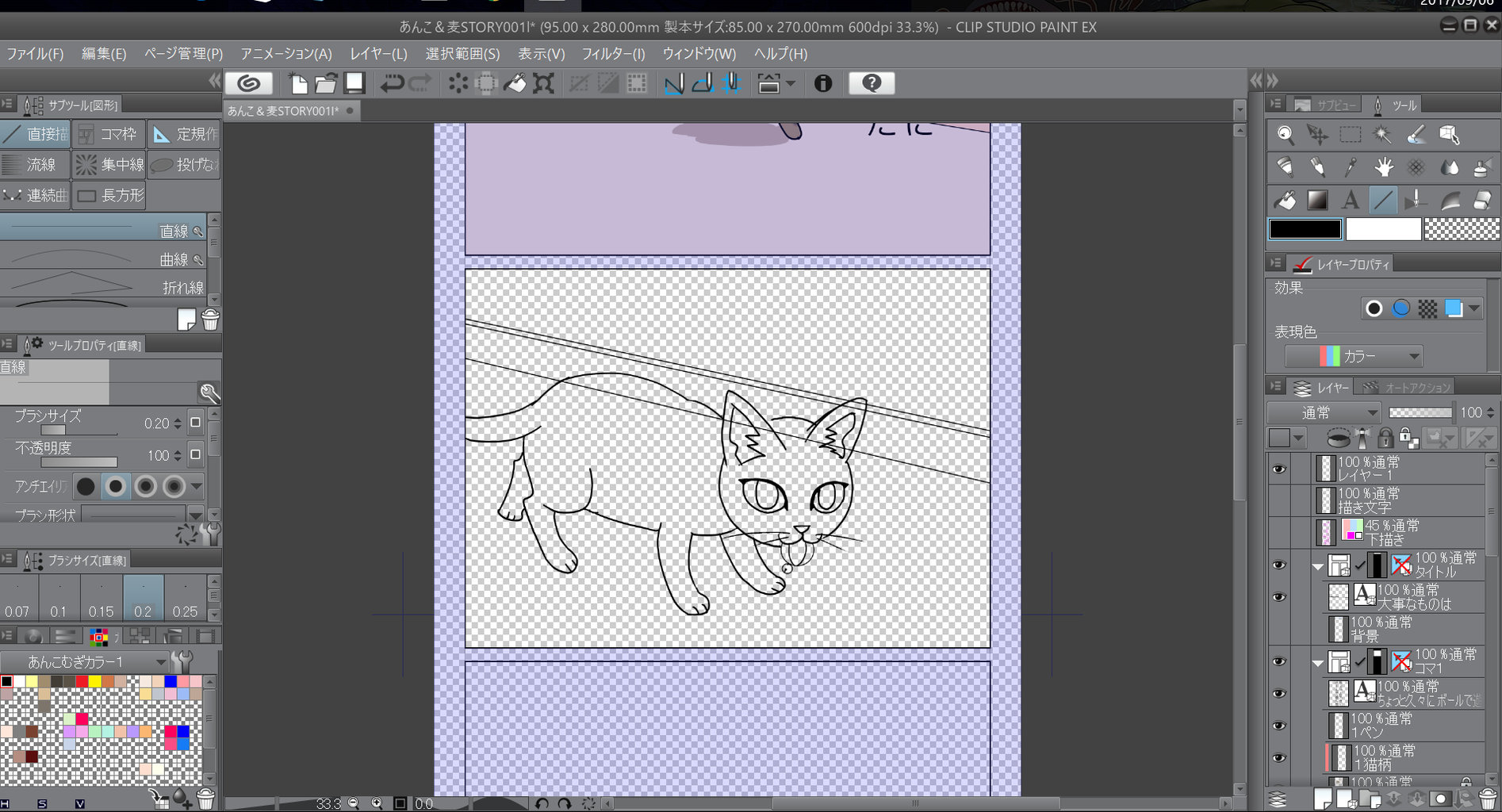Viewport: 1502px width, 812px height.
Task: Collapse the コマ1 folder
Action: pyautogui.click(x=1318, y=662)
